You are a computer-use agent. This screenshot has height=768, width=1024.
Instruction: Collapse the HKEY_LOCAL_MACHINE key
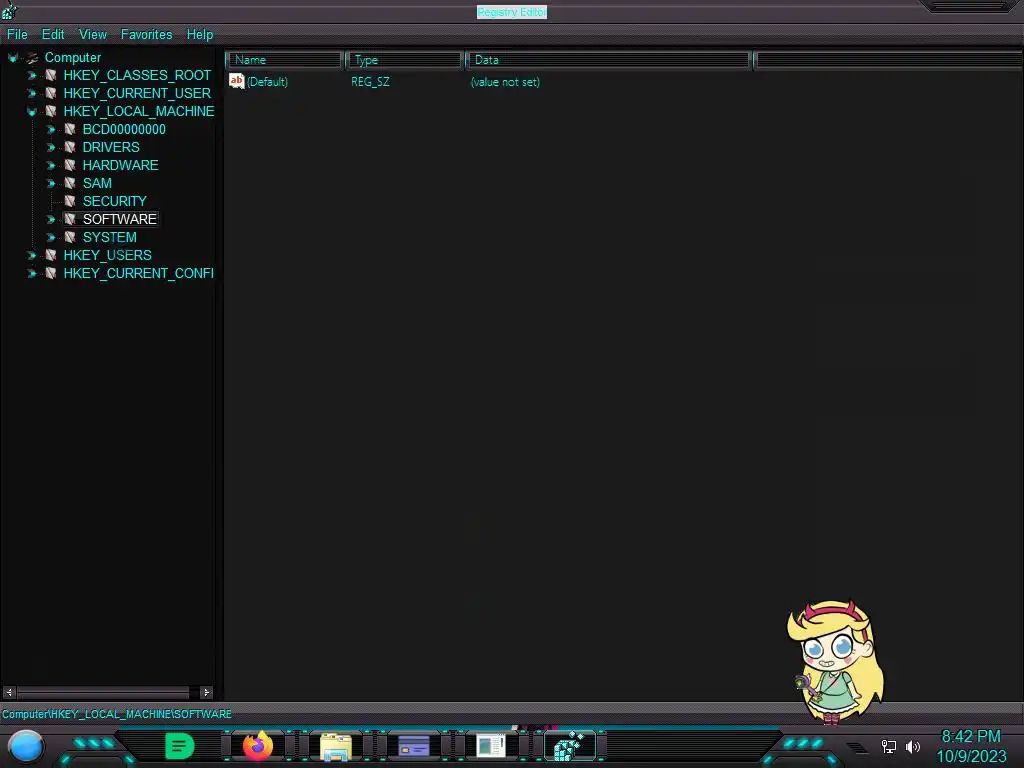tap(31, 112)
